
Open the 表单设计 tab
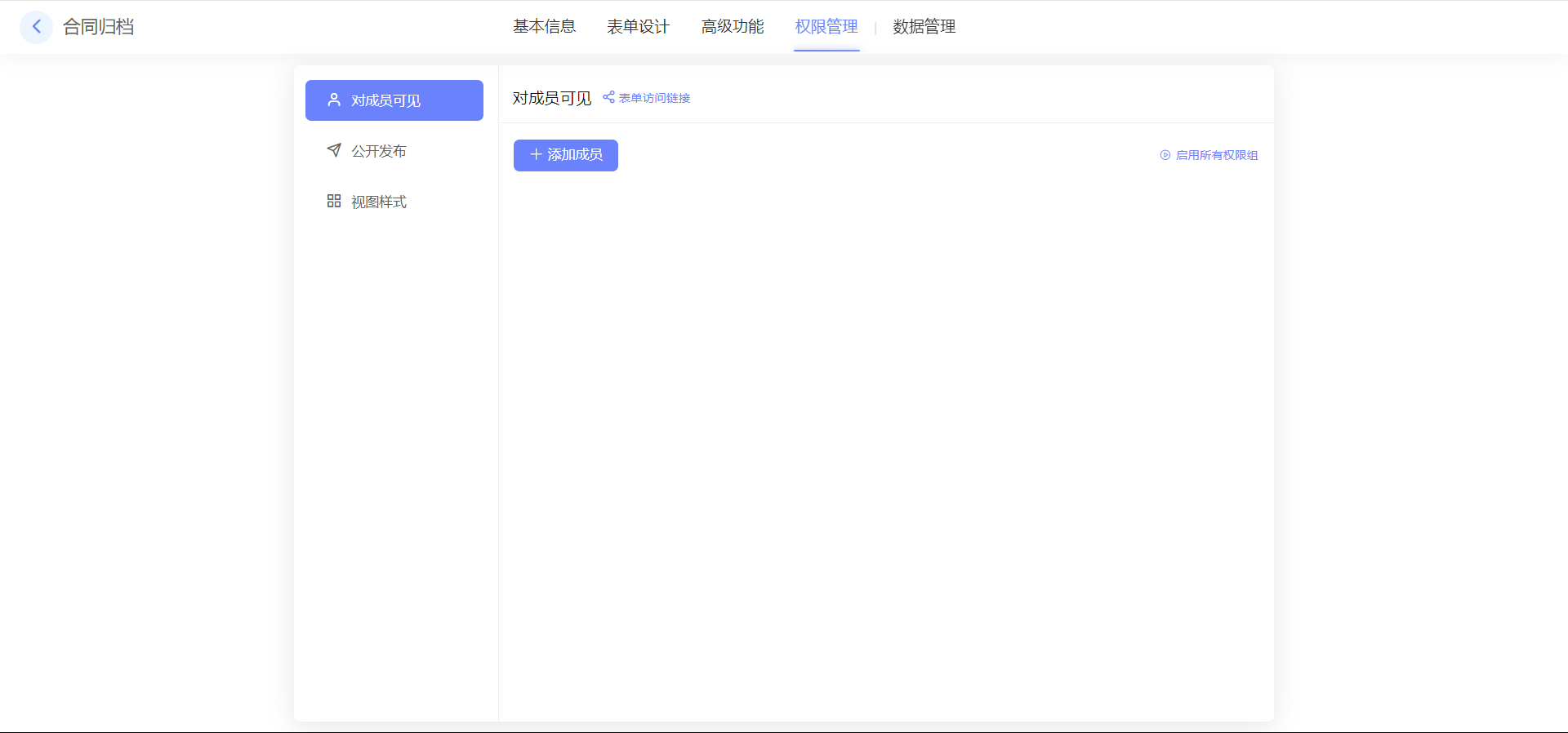click(638, 27)
